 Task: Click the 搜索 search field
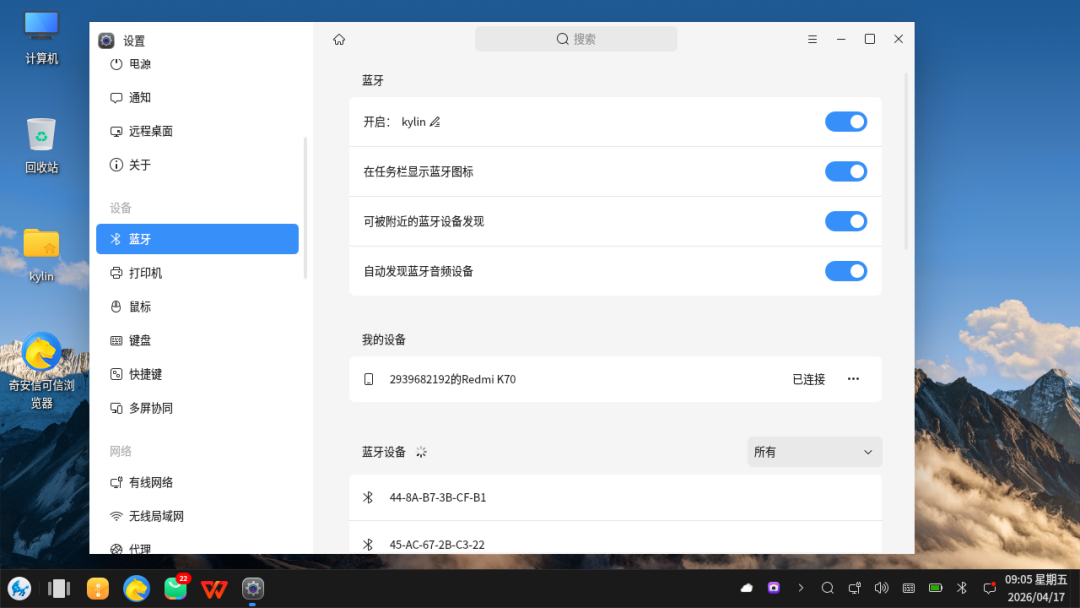(x=576, y=39)
